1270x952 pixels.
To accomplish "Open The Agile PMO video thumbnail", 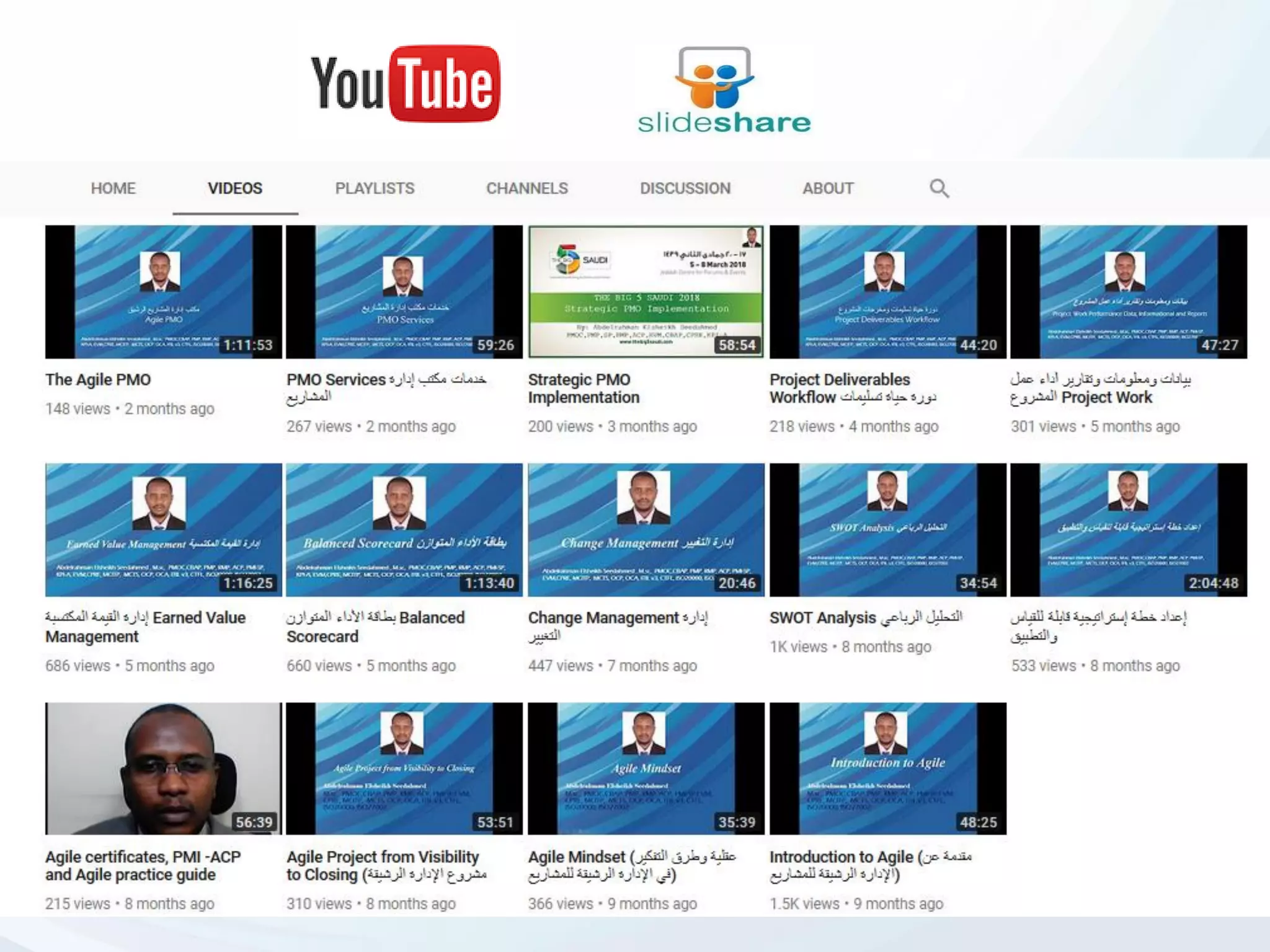I will coord(163,291).
